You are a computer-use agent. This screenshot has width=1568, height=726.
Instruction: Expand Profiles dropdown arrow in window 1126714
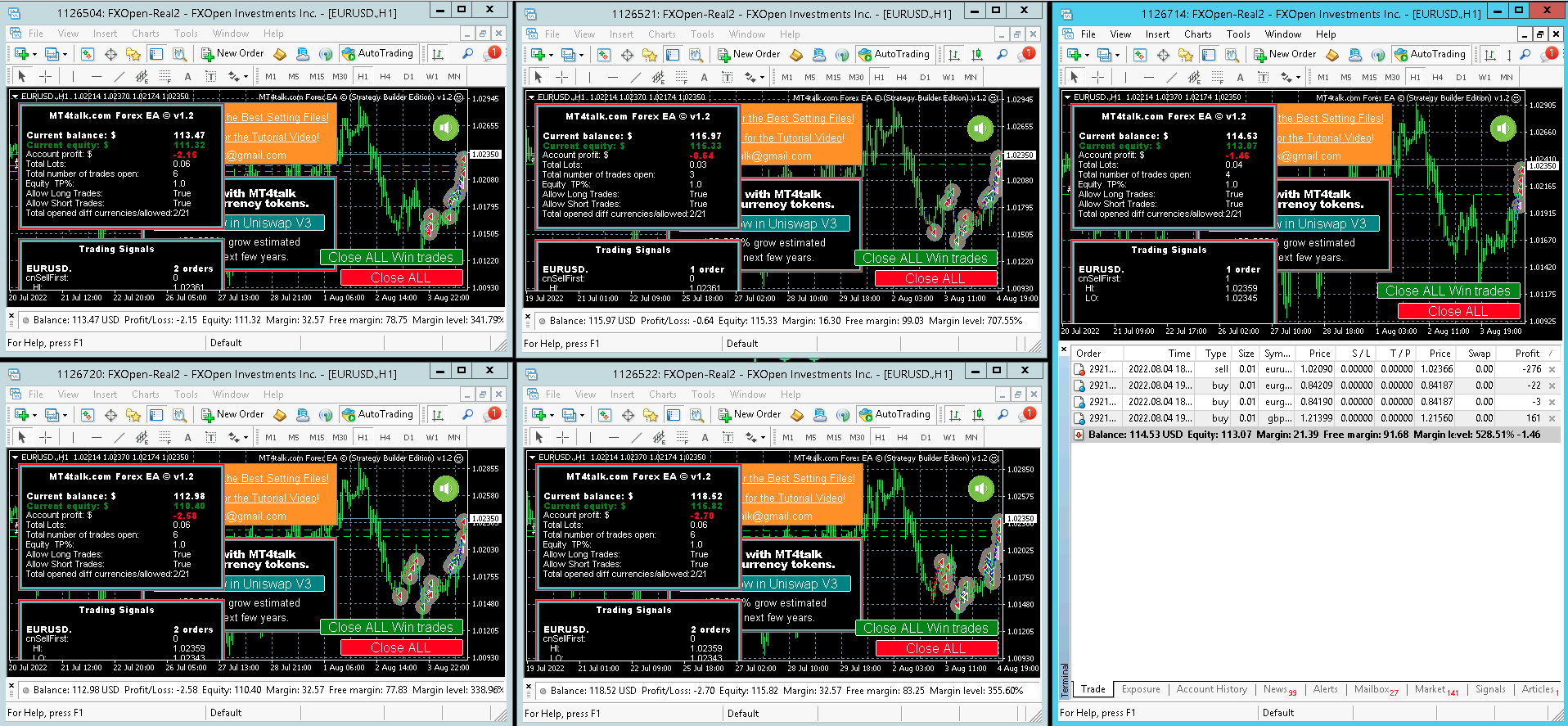tap(1117, 56)
